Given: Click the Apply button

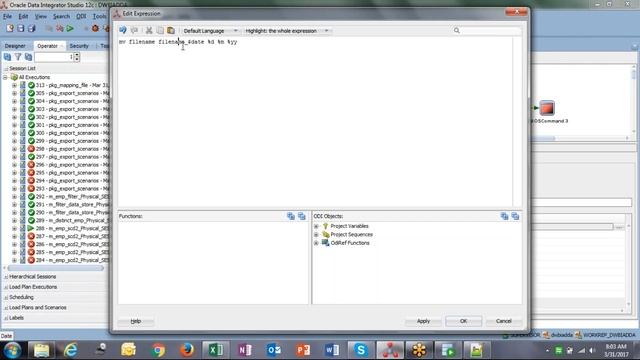Looking at the screenshot, I should click(x=423, y=321).
